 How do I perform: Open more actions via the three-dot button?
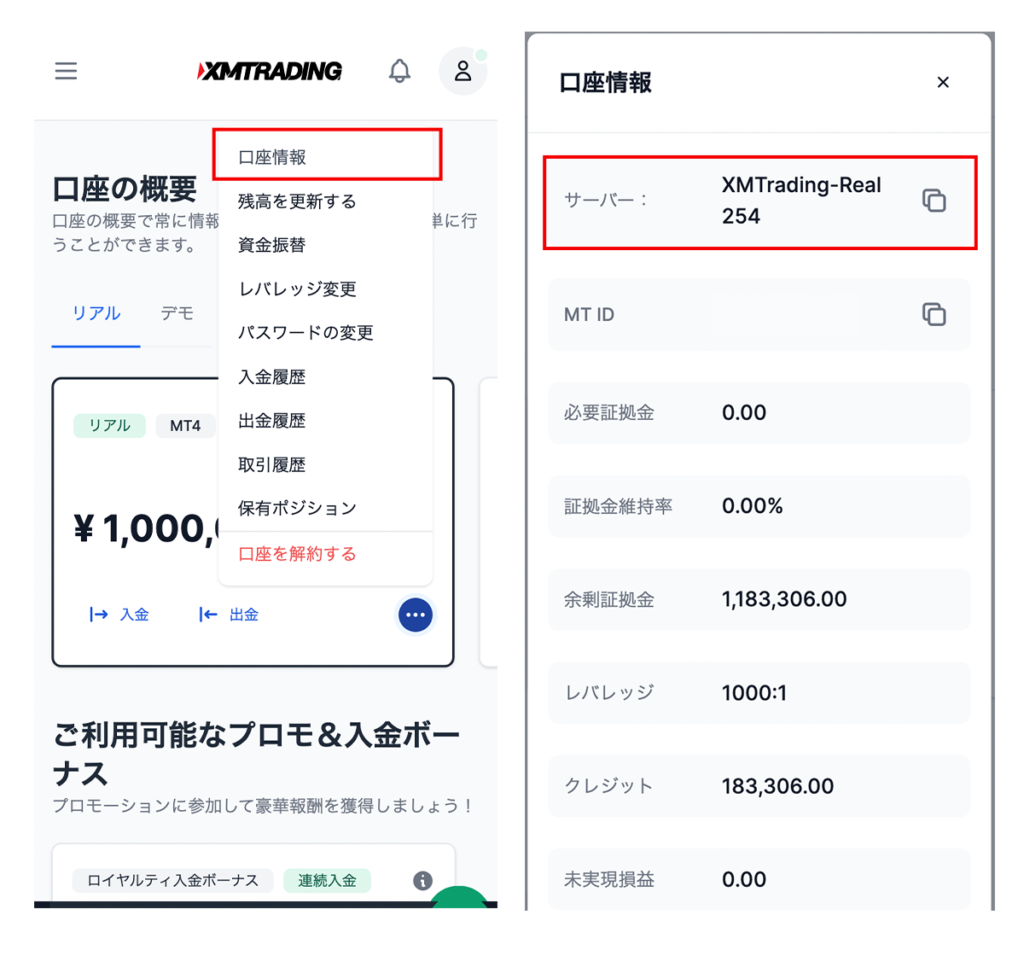[x=415, y=615]
